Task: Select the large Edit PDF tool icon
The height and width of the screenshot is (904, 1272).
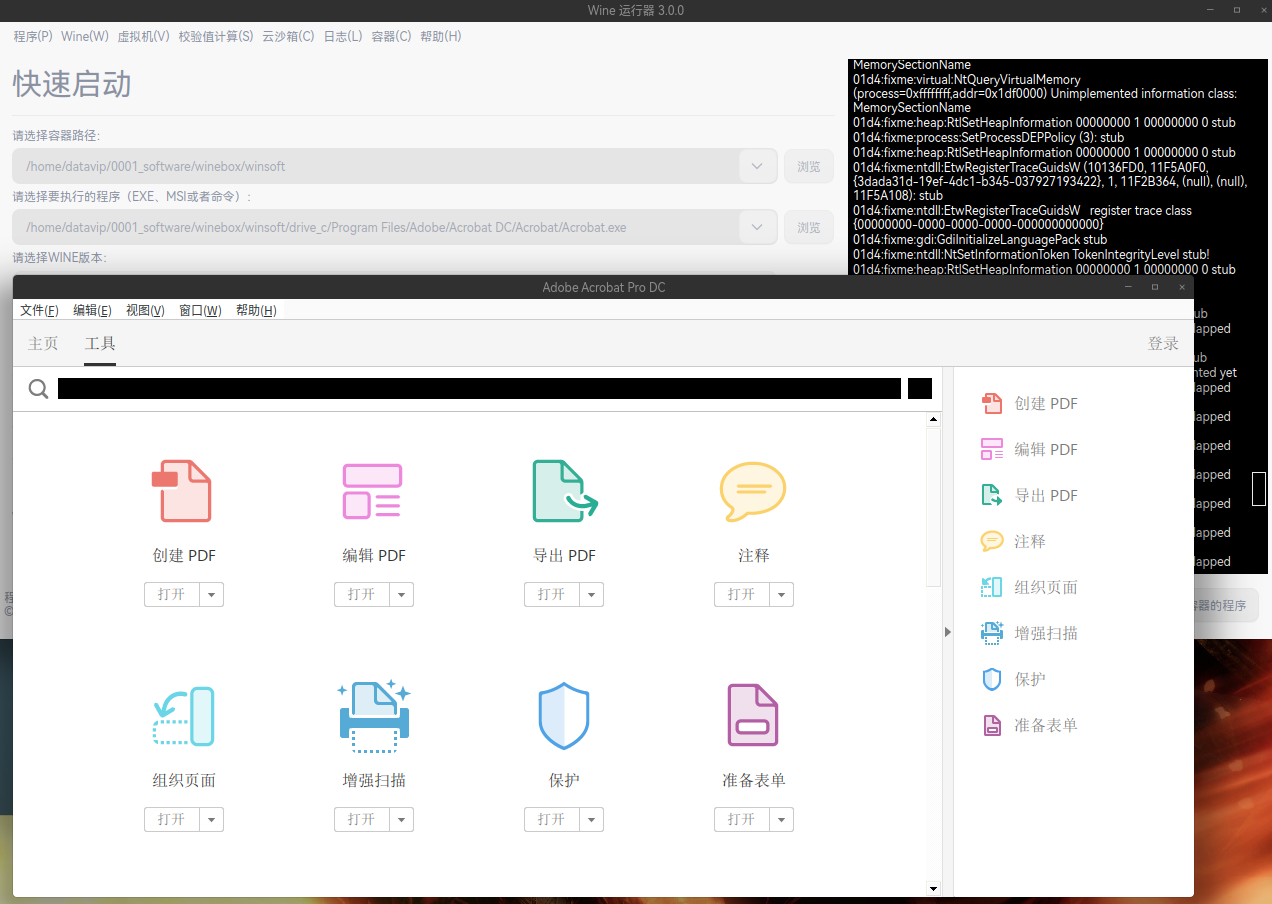Action: point(373,491)
